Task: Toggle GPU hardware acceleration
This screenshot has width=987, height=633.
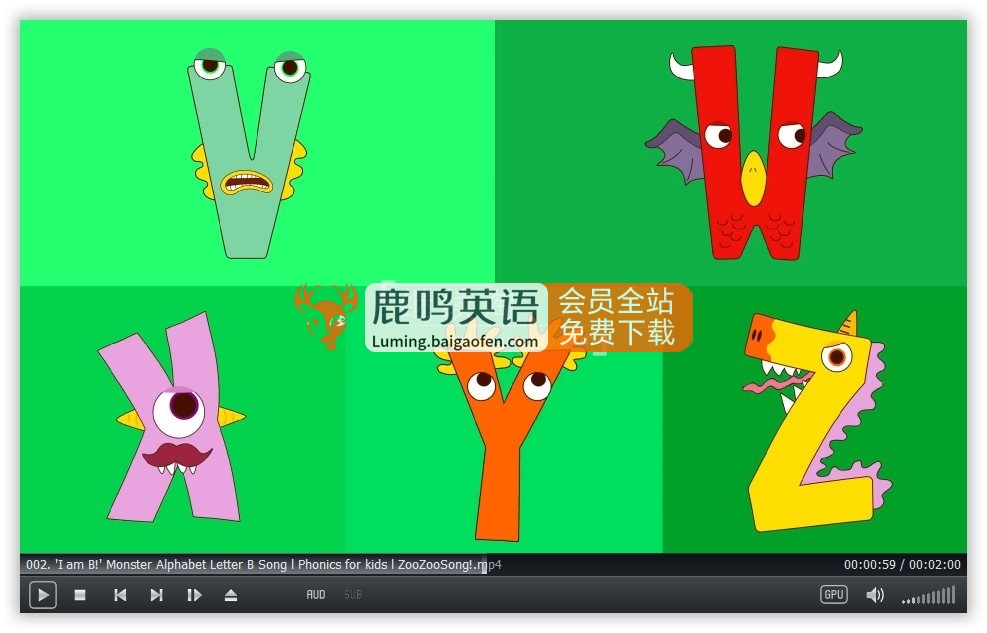Action: point(833,595)
